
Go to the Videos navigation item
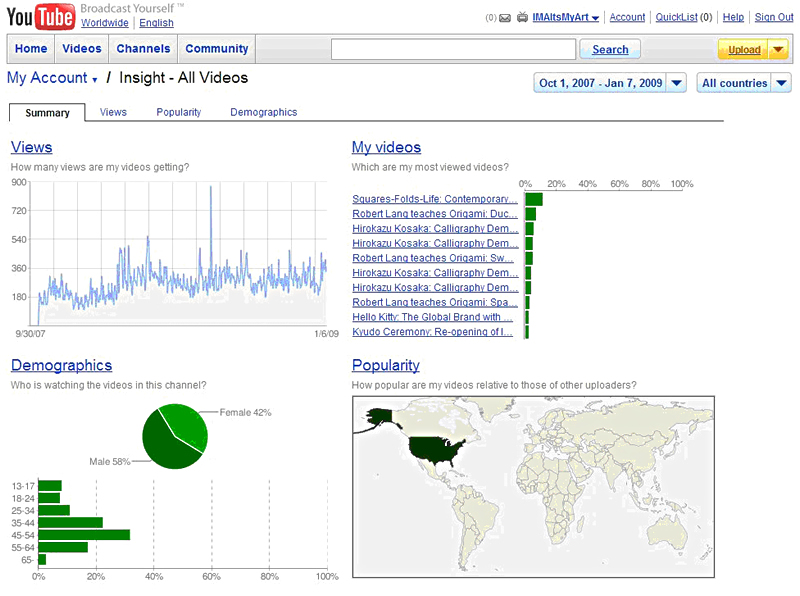pyautogui.click(x=82, y=49)
